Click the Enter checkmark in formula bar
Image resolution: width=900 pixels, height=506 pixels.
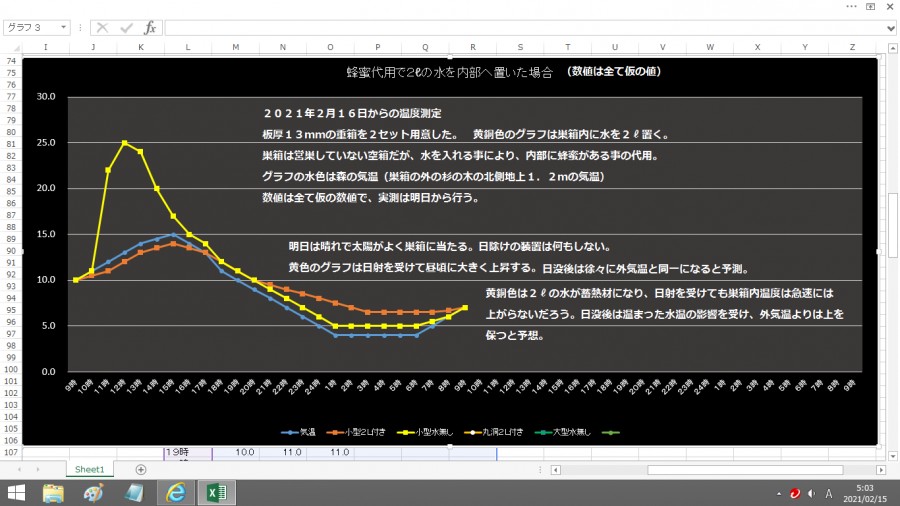[x=127, y=28]
